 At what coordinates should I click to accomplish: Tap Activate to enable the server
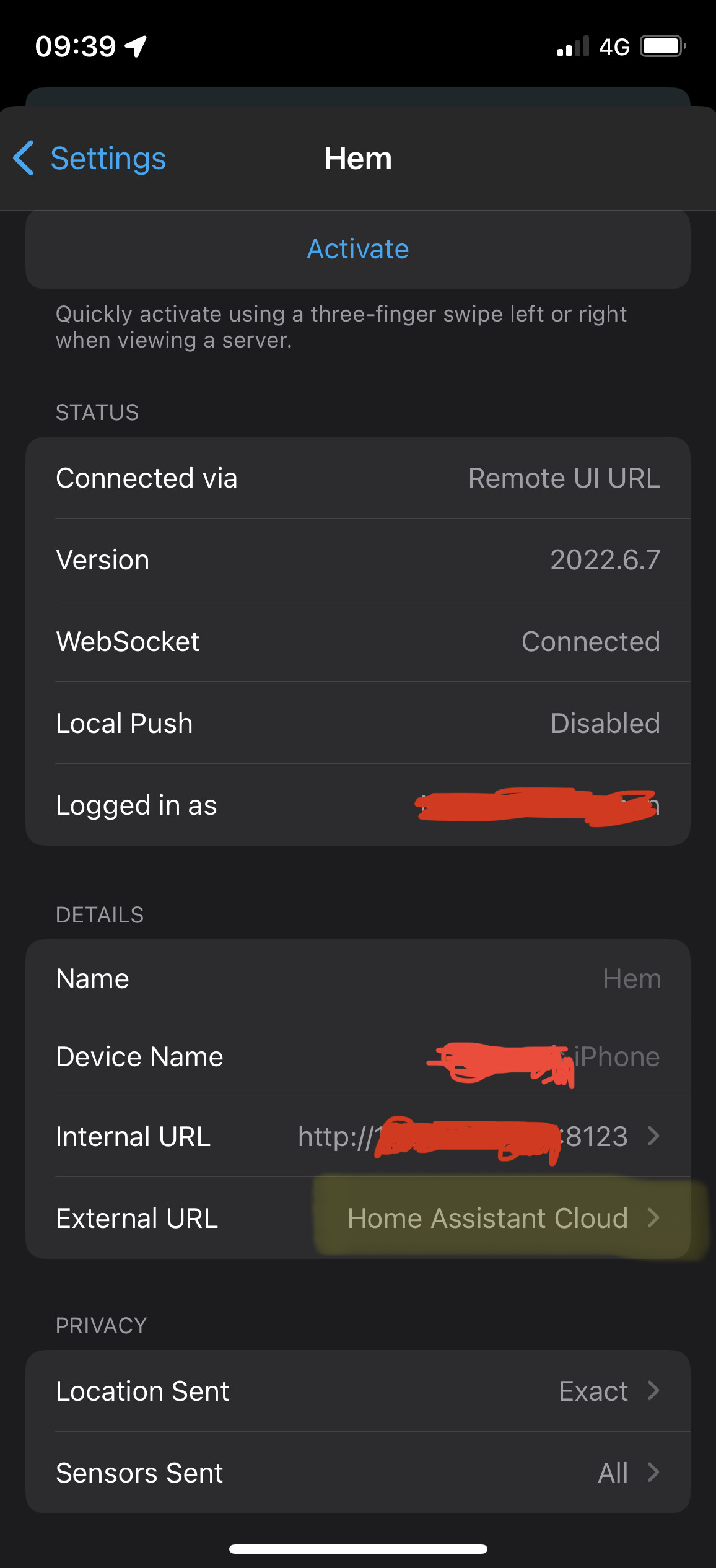click(357, 249)
